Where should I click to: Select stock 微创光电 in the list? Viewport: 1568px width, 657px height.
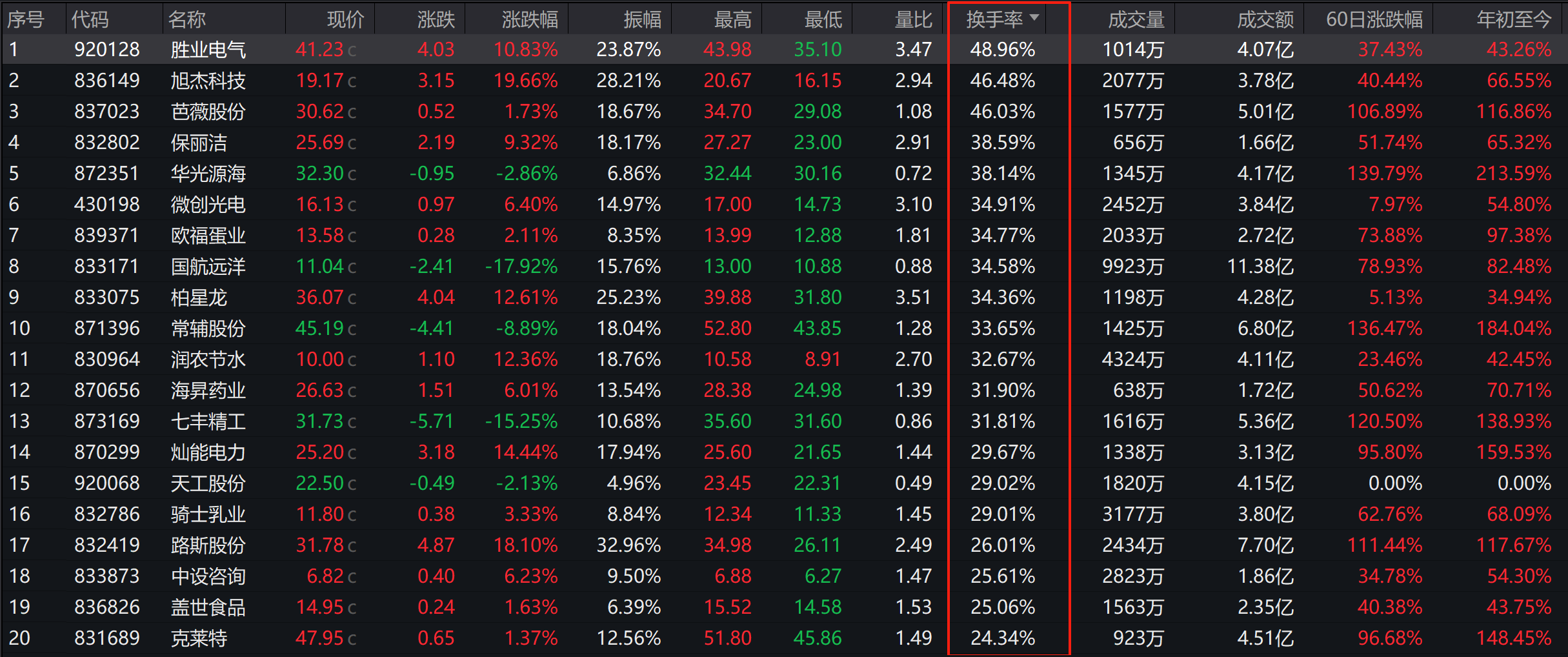pyautogui.click(x=208, y=205)
